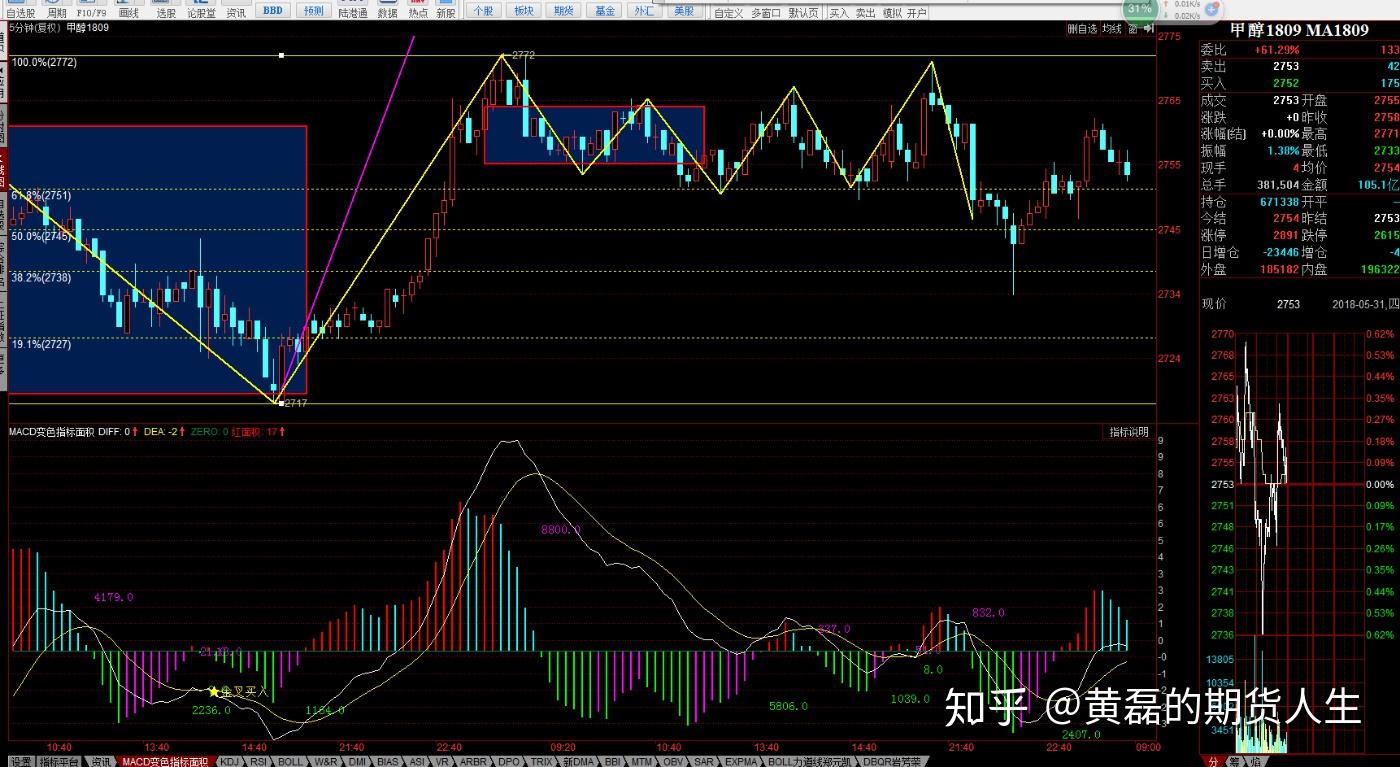Screen dimensions: 1400x767
Task: Click the 板块 sector button
Action: 523,11
